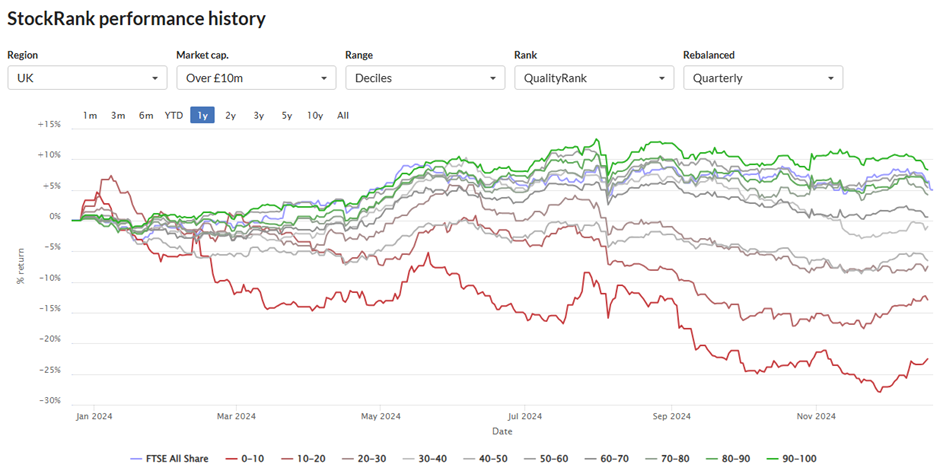
Task: Open the Region dropdown showing UK
Action: [87, 78]
